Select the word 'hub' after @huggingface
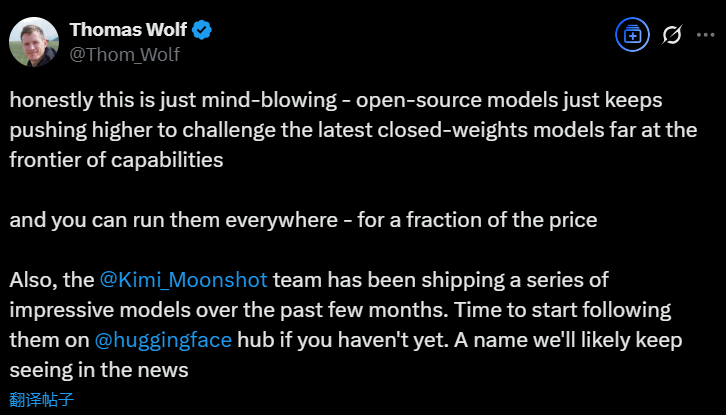The image size is (726, 415). click(x=255, y=340)
